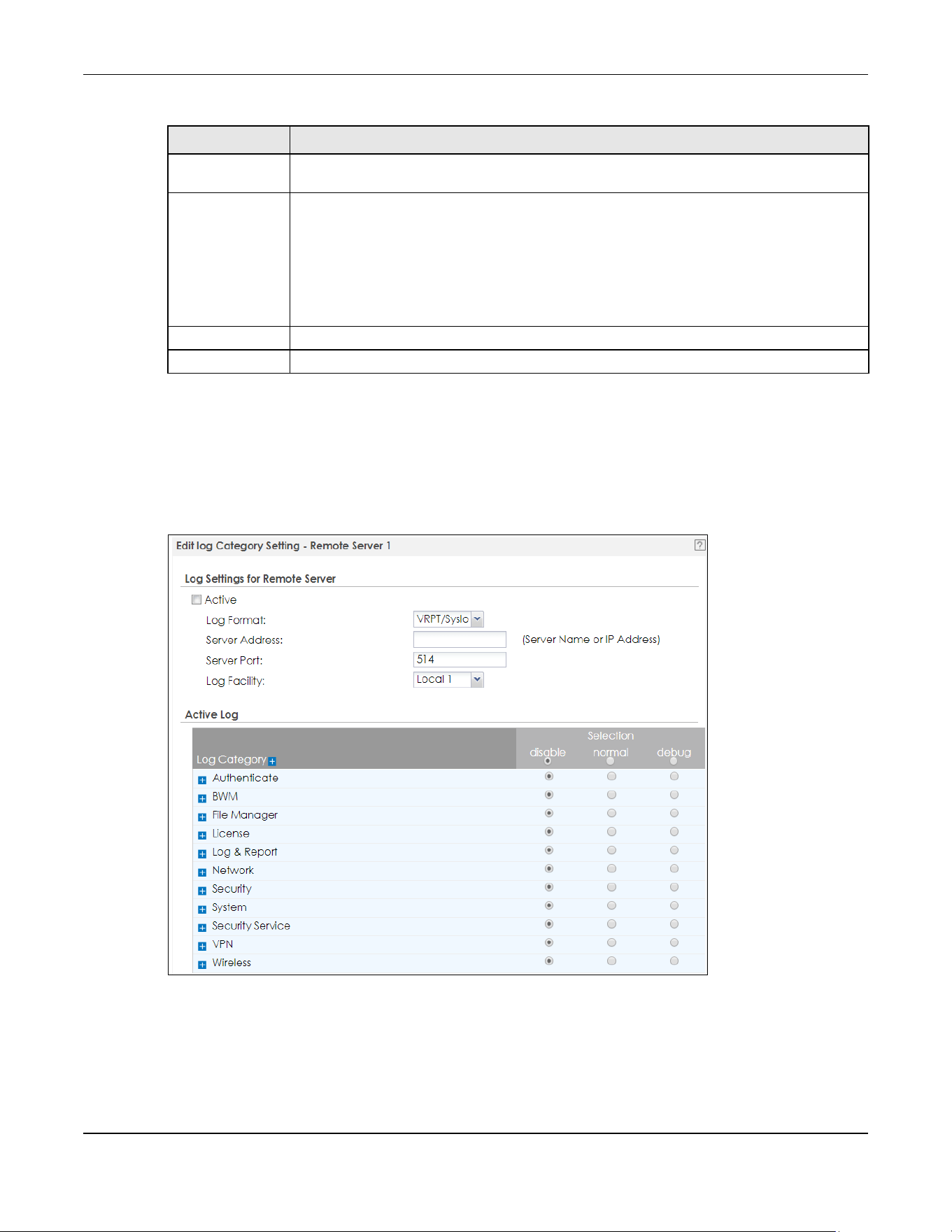Expand the Security log category
This screenshot has height=1232, width=952.
click(202, 891)
